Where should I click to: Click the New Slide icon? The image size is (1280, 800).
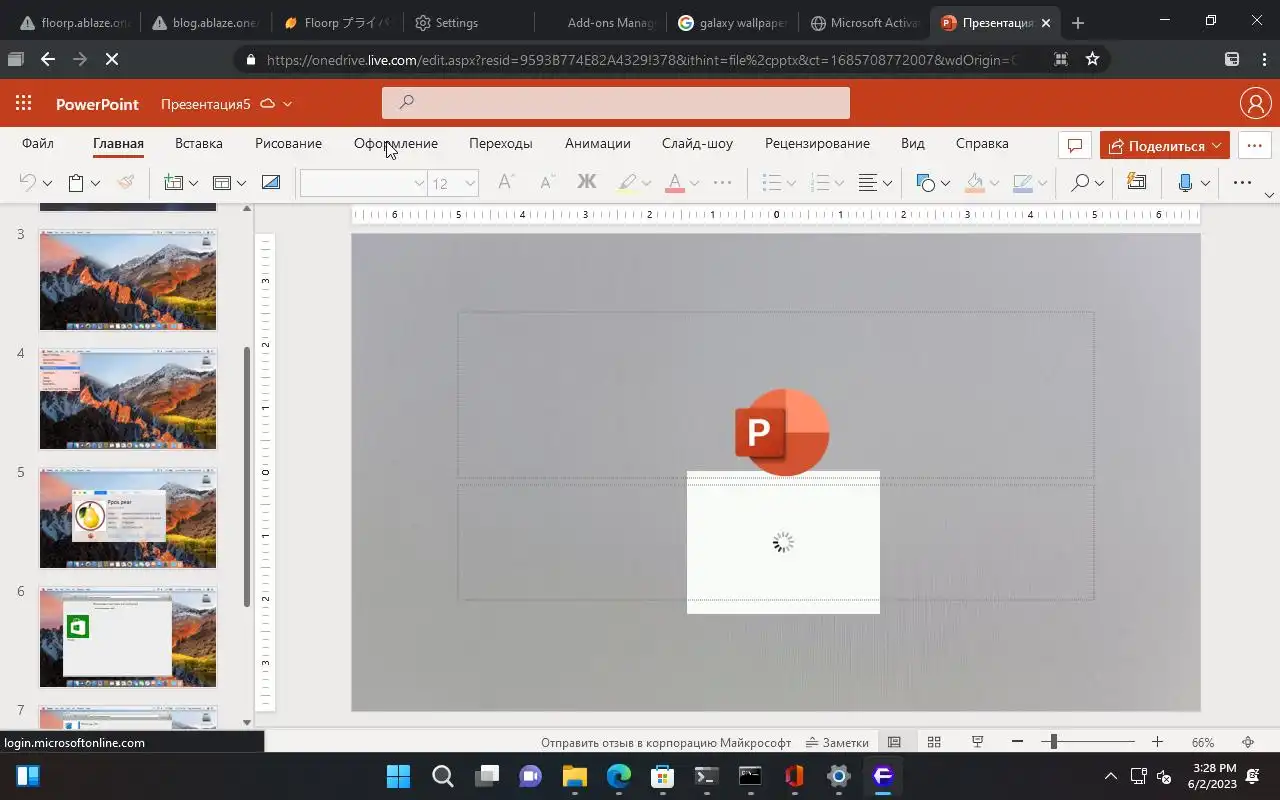(x=173, y=183)
